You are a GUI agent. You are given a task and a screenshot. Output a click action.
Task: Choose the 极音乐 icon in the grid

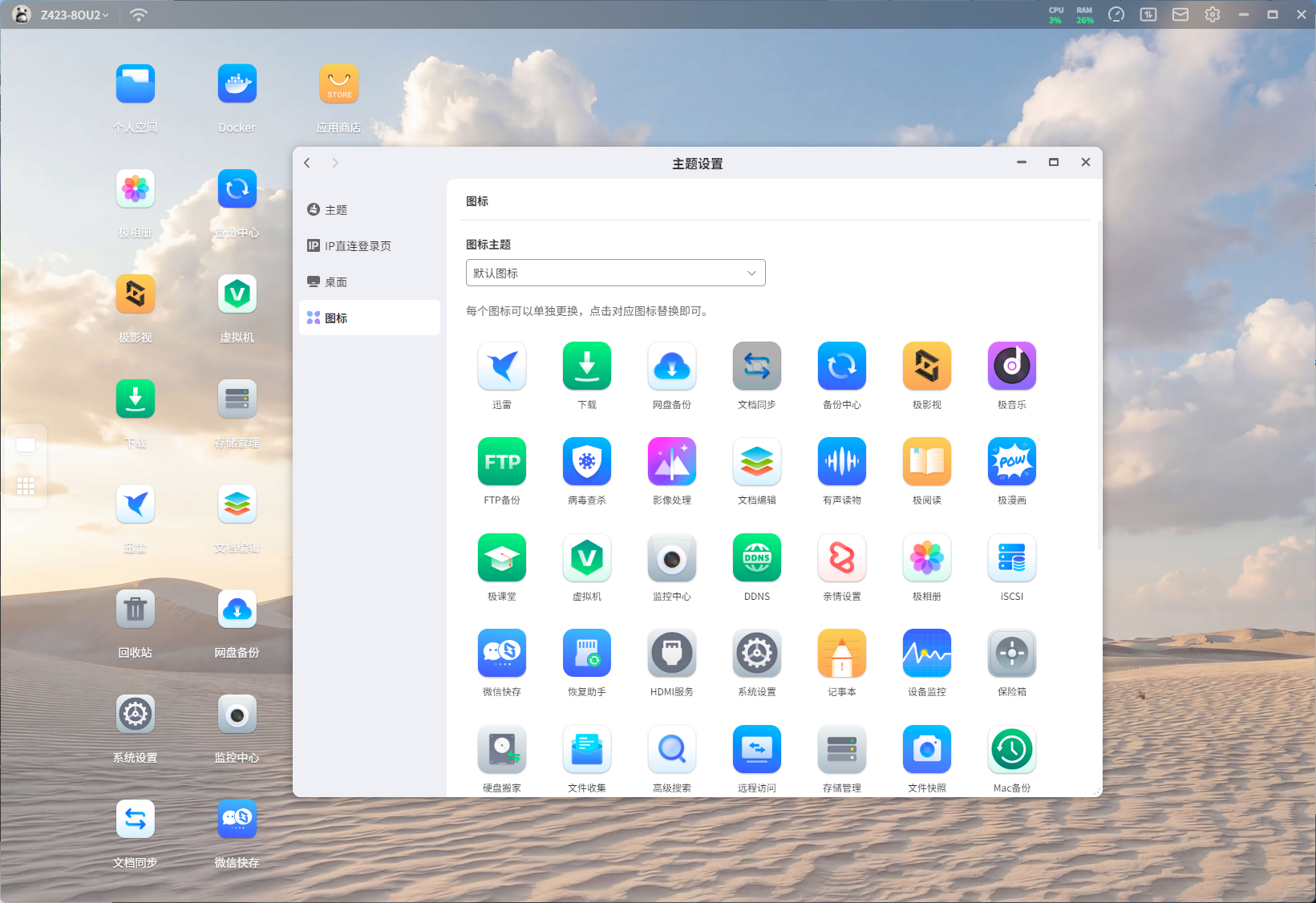pyautogui.click(x=1012, y=366)
